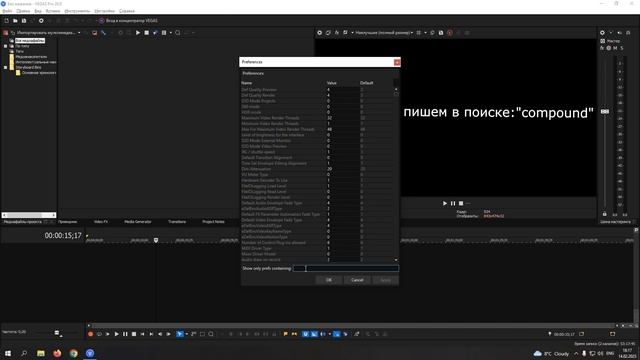The width and height of the screenshot is (640, 360).
Task: Stop media preview in Project Media toolbar
Action: 147,33
